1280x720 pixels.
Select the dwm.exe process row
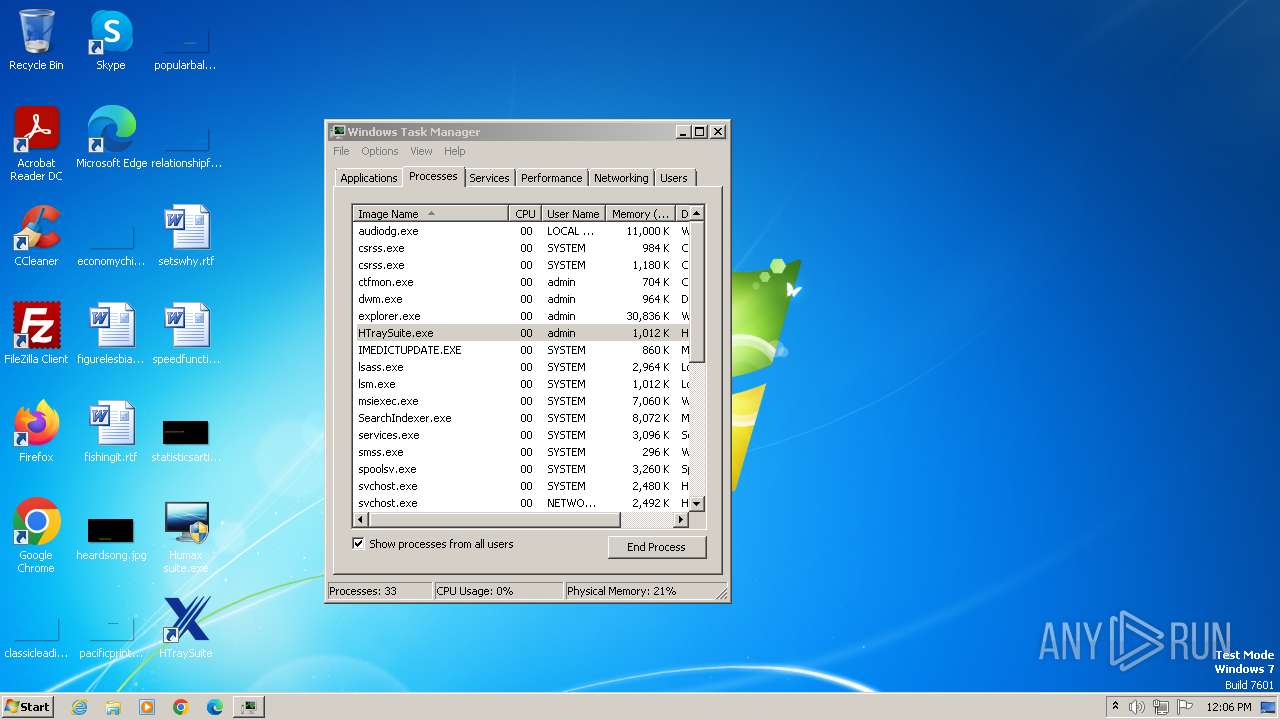(x=521, y=299)
